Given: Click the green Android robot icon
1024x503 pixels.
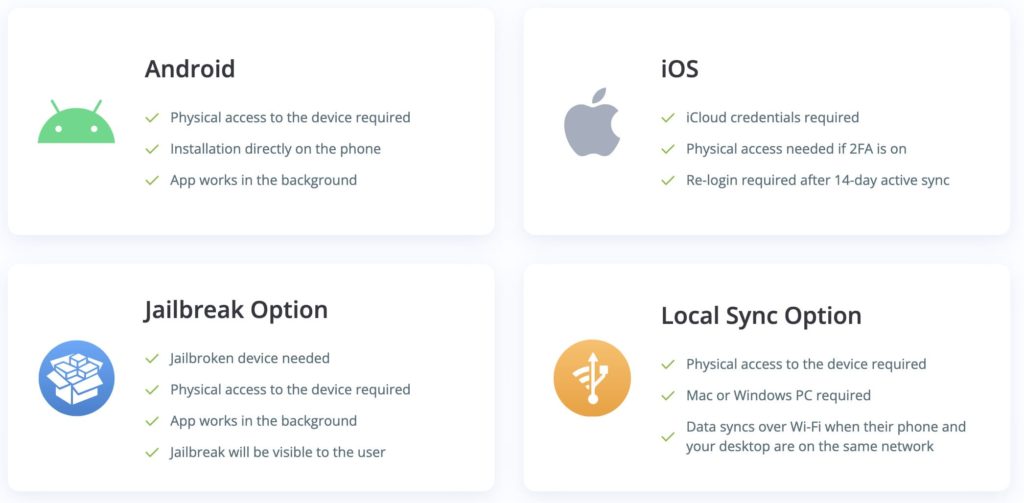Looking at the screenshot, I should (76, 122).
